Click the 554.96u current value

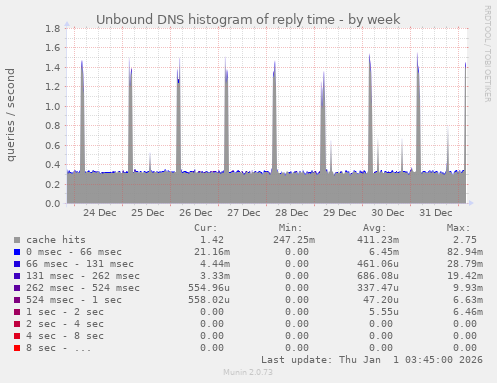tap(209, 288)
